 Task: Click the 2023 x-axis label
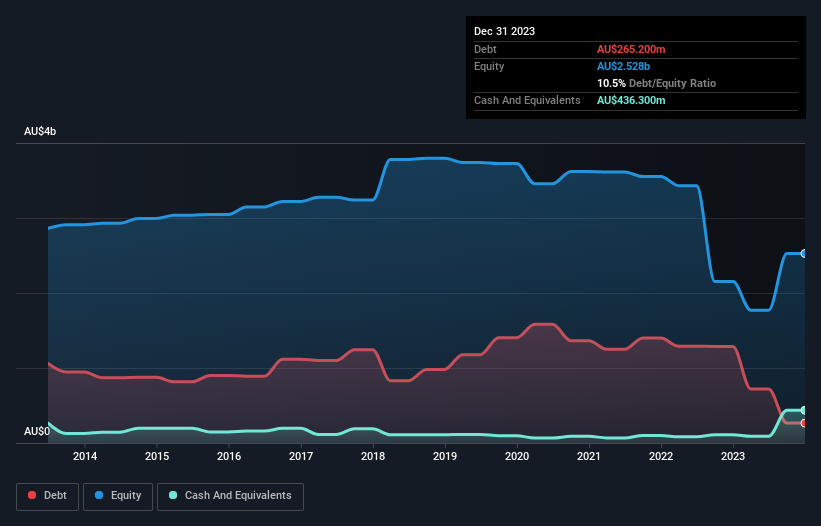(x=733, y=456)
